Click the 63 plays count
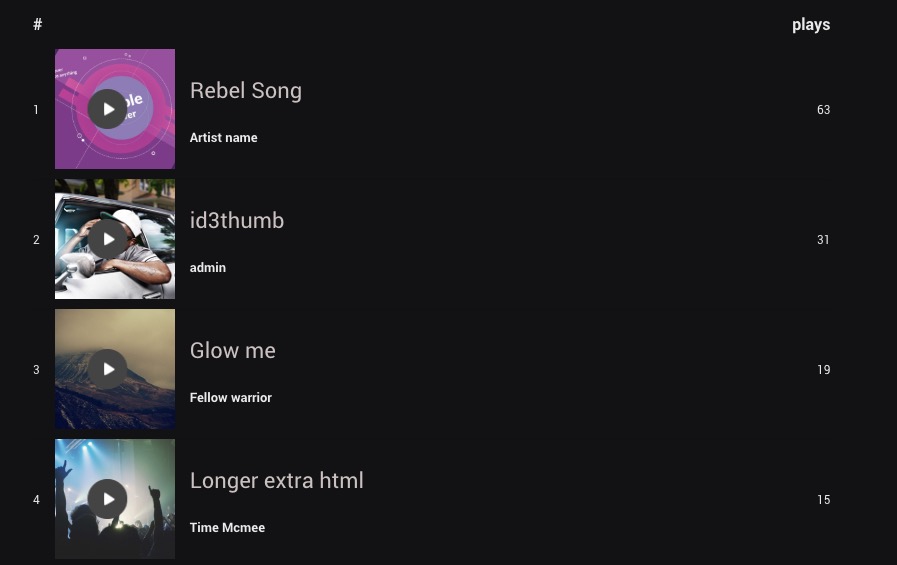The height and width of the screenshot is (565, 897). [x=823, y=110]
